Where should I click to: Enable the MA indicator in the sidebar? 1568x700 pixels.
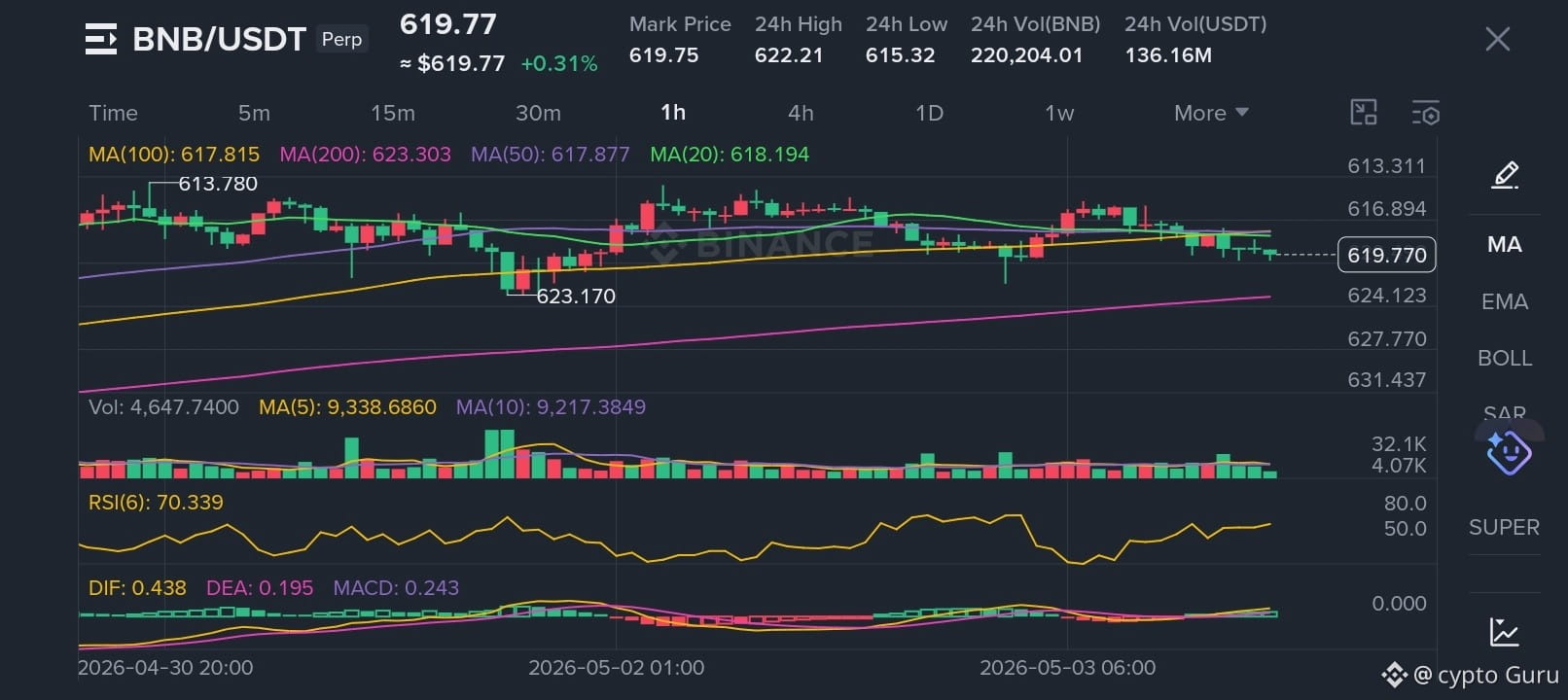(1505, 244)
